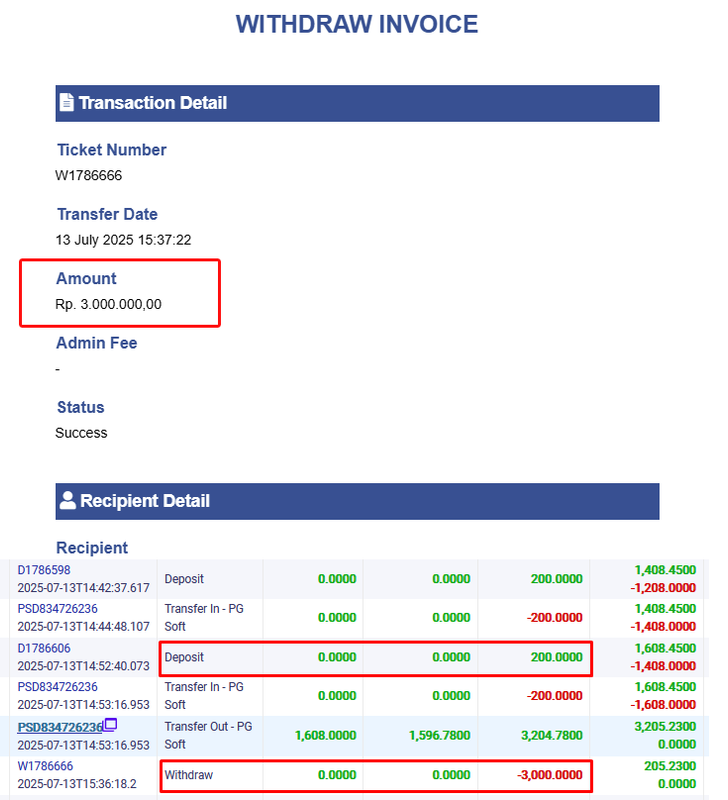Click value -1,208.0000 in first row

point(663,588)
